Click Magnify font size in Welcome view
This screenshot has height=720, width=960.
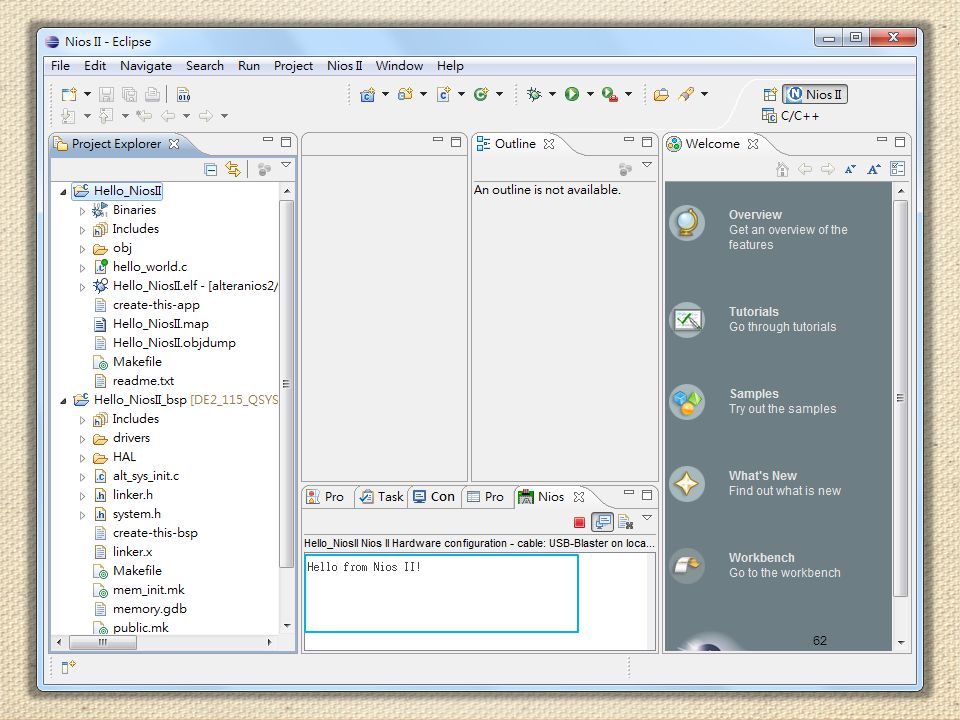tap(874, 169)
